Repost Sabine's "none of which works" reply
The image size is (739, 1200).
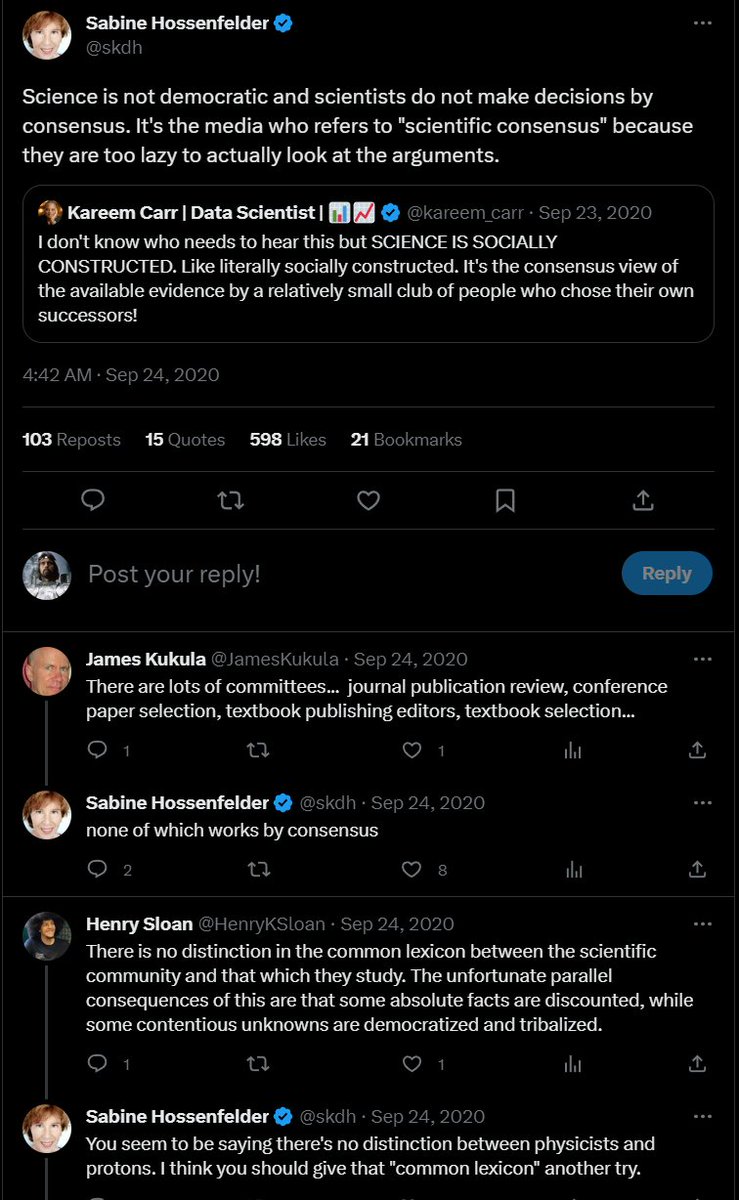(258, 870)
